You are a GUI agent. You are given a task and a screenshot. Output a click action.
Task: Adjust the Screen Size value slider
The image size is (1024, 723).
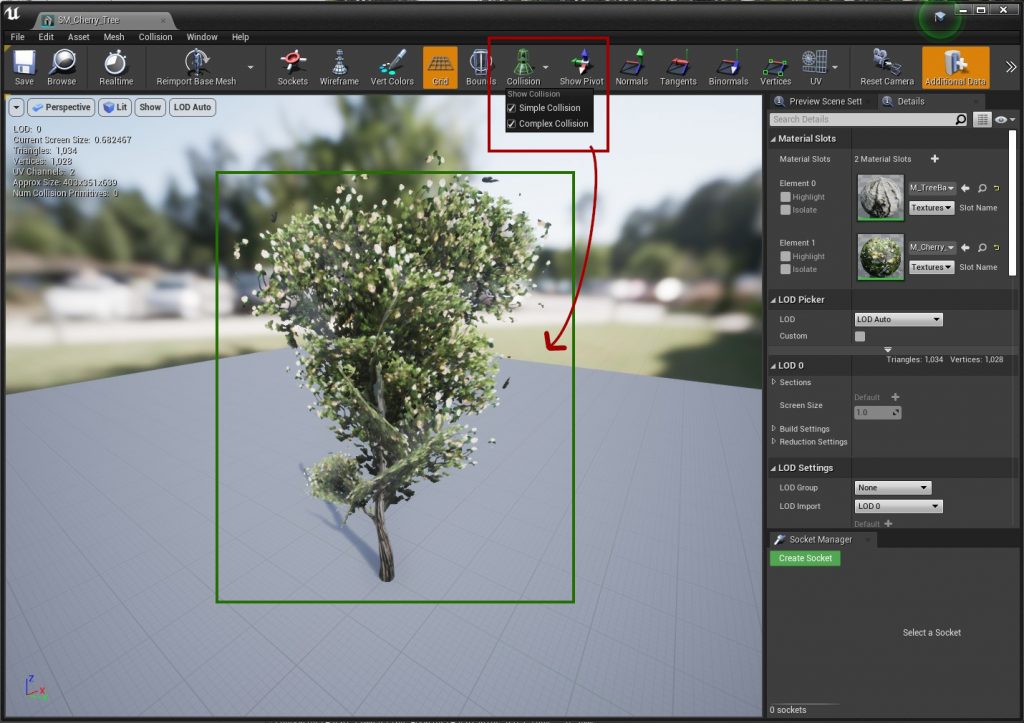[878, 413]
